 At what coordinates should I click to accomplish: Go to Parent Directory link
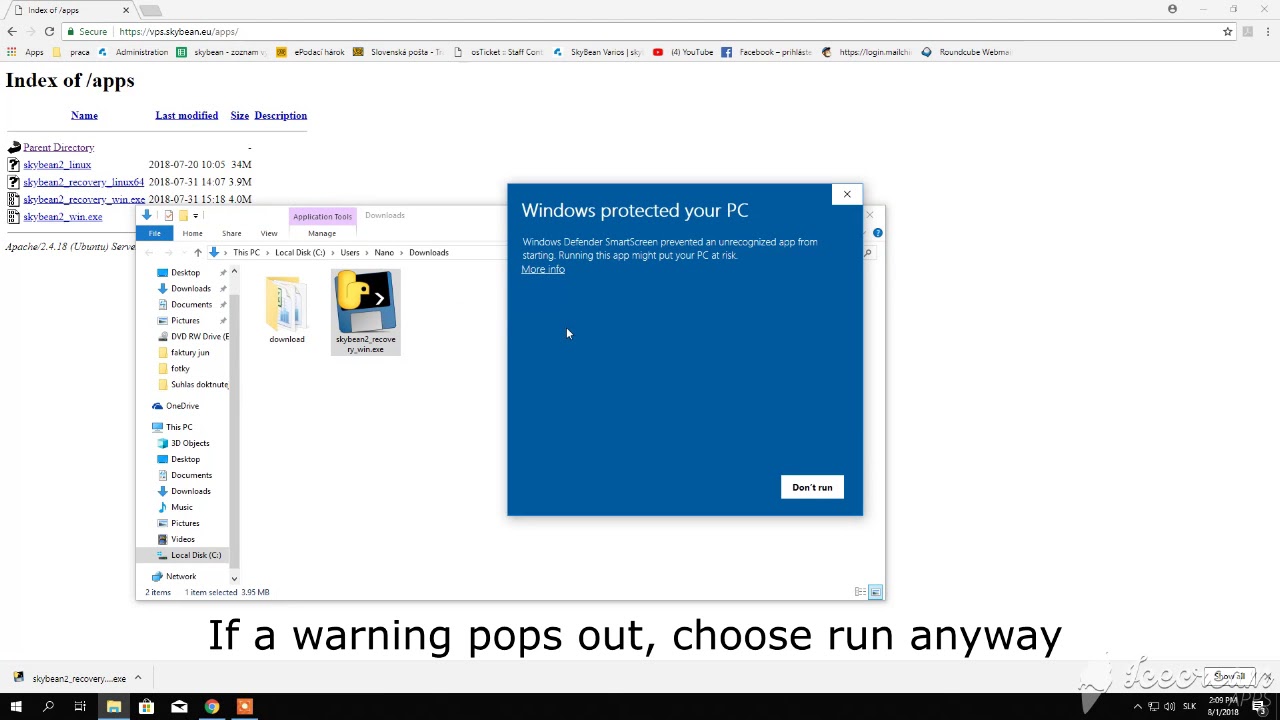coord(58,147)
